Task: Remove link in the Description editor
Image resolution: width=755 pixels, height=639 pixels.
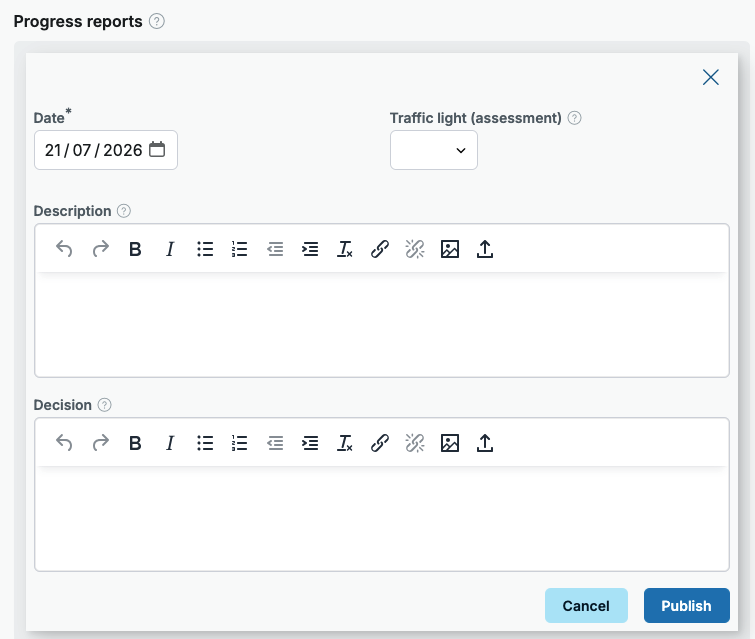Action: click(x=415, y=249)
